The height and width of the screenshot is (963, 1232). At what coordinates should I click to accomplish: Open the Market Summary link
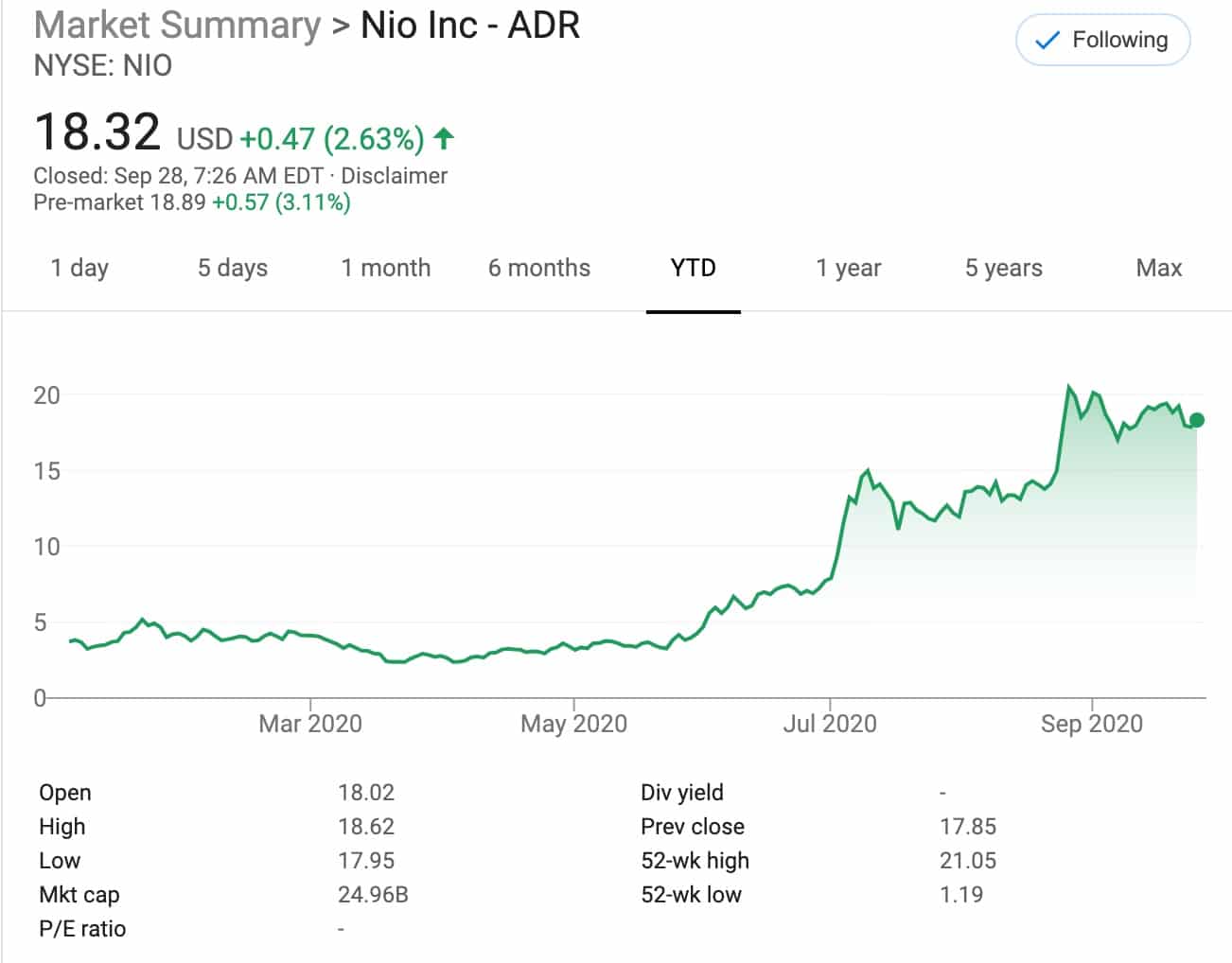(x=178, y=26)
